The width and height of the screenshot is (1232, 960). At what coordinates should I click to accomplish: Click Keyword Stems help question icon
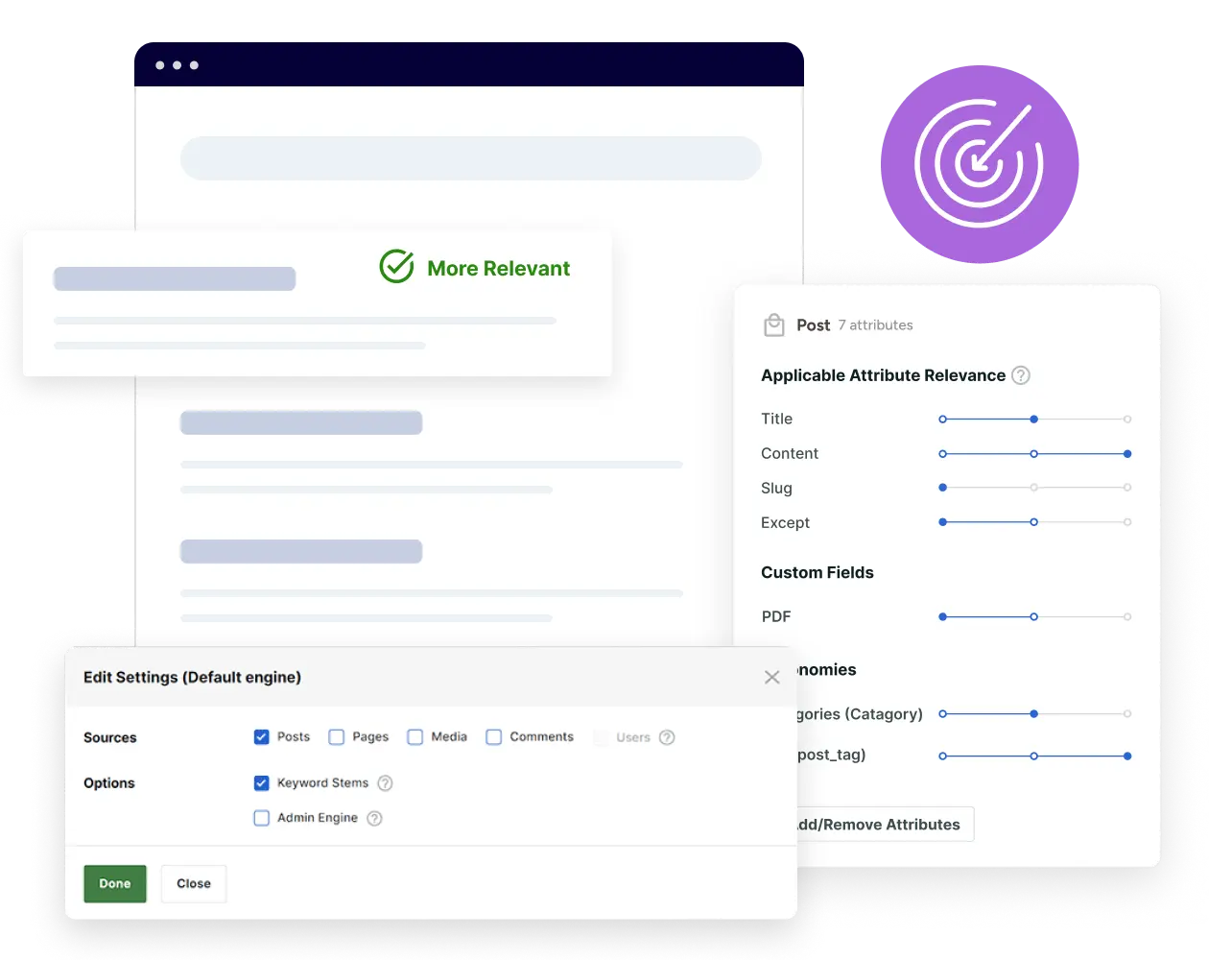385,783
